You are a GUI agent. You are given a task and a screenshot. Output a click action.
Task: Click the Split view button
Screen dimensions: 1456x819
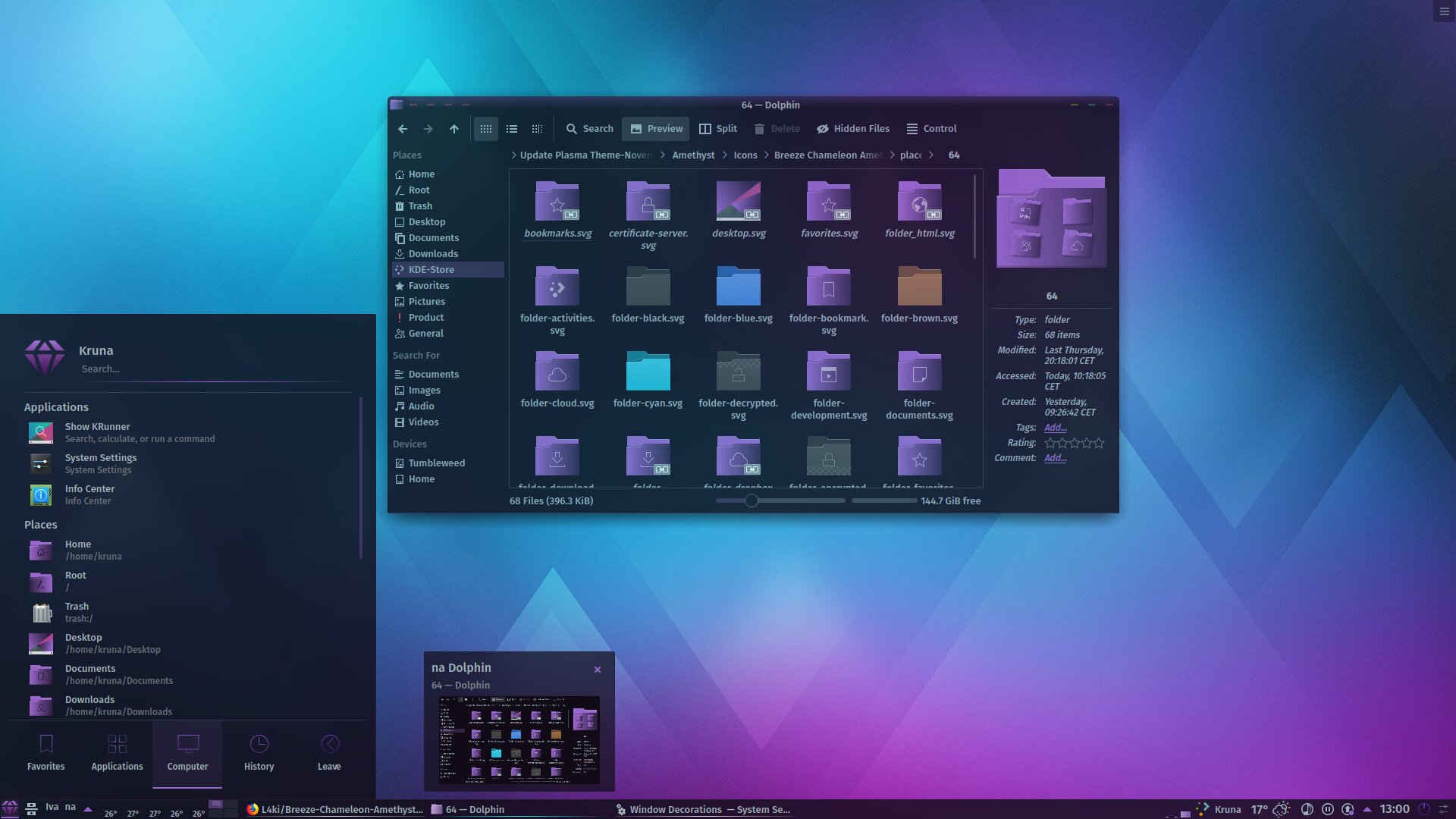tap(726, 128)
